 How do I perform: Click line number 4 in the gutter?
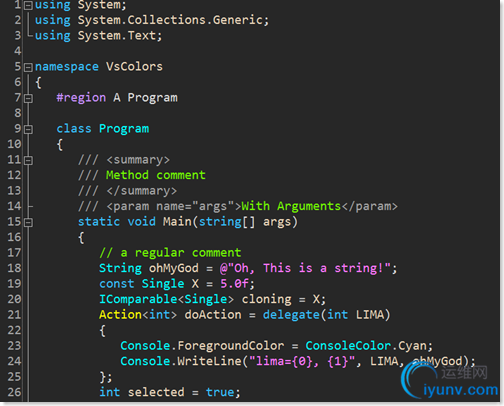click(17, 51)
